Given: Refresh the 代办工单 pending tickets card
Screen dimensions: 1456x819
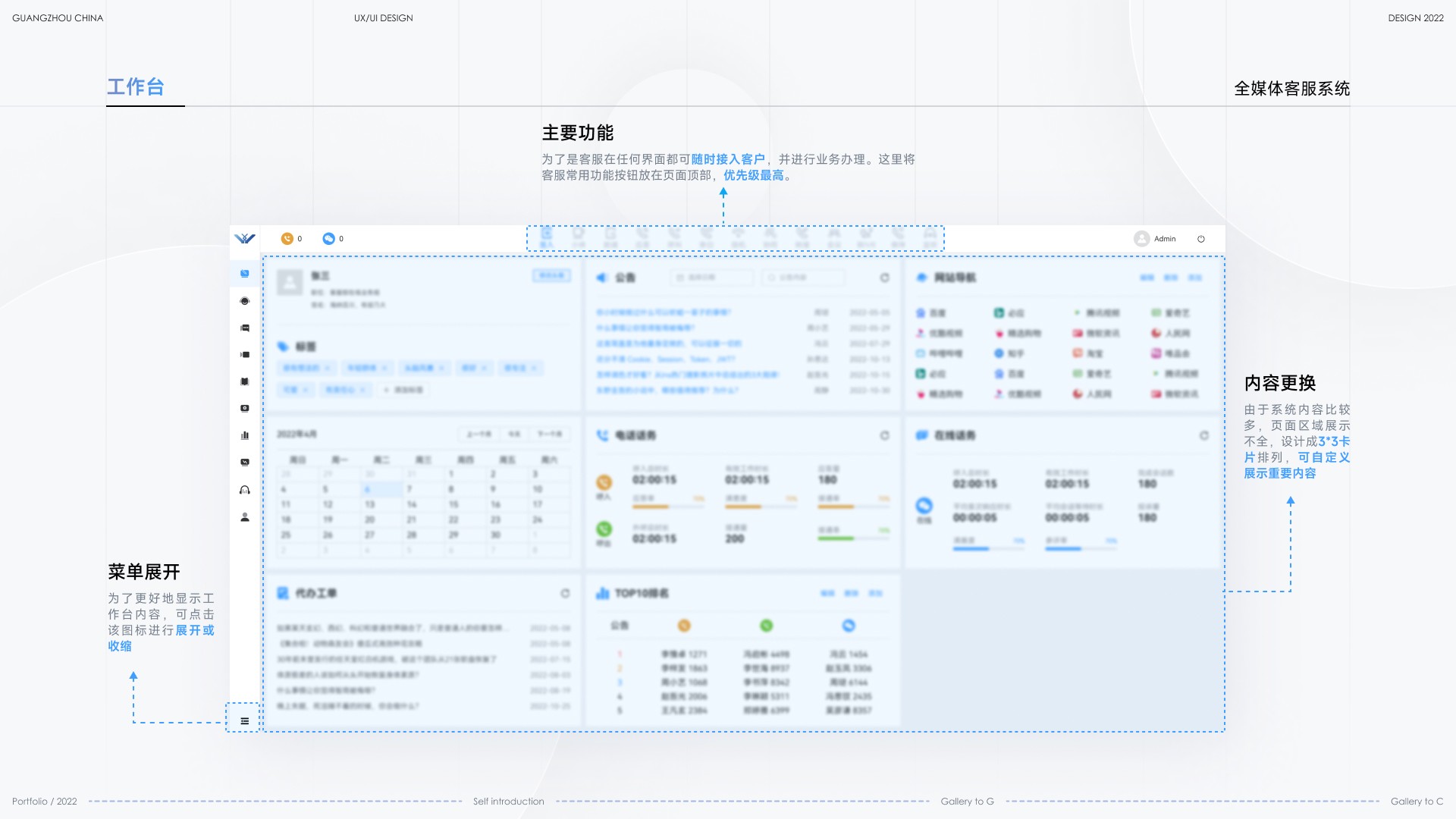Looking at the screenshot, I should coord(565,593).
